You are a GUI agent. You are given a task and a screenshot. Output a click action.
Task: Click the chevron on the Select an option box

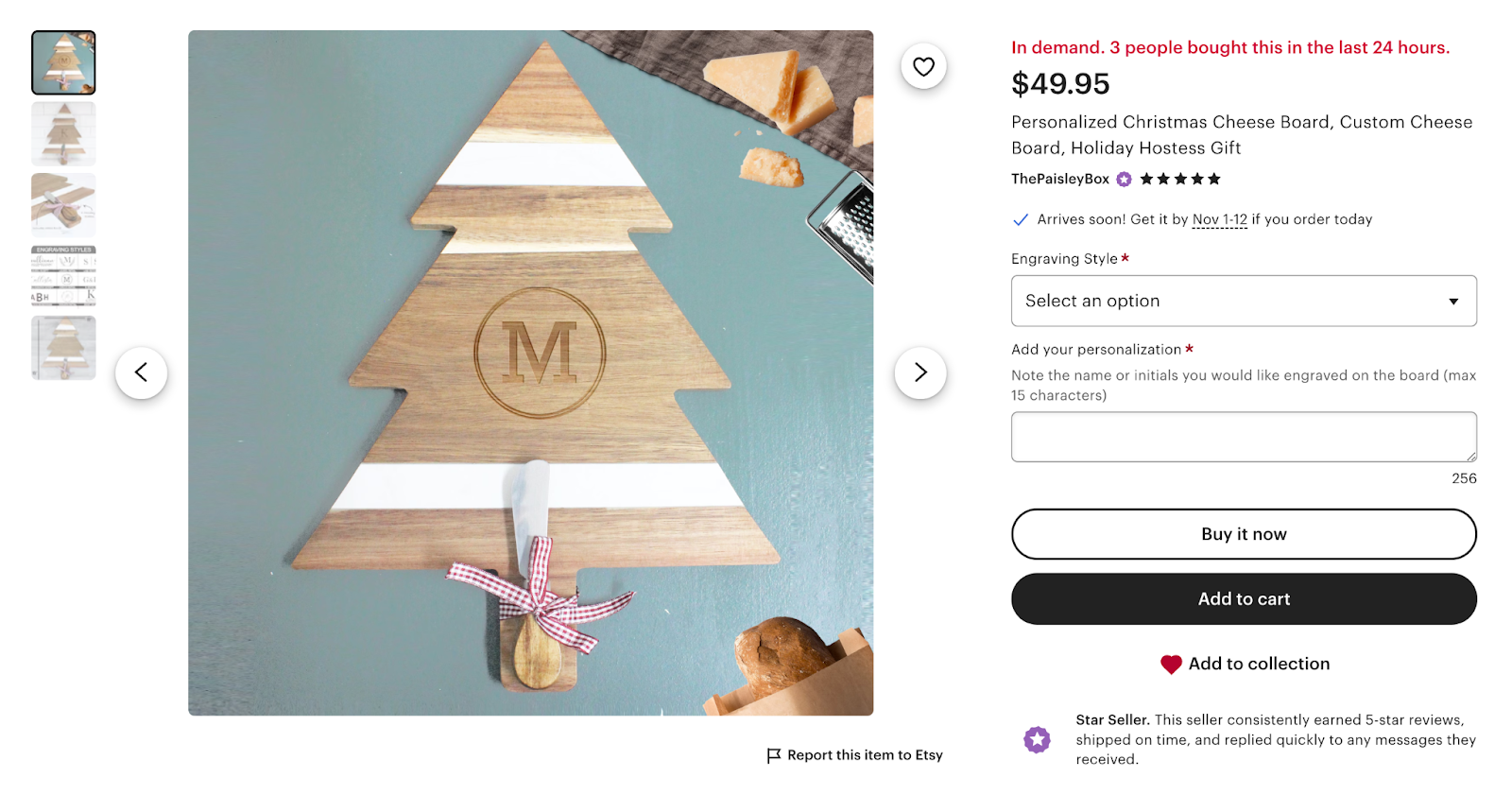pyautogui.click(x=1455, y=301)
